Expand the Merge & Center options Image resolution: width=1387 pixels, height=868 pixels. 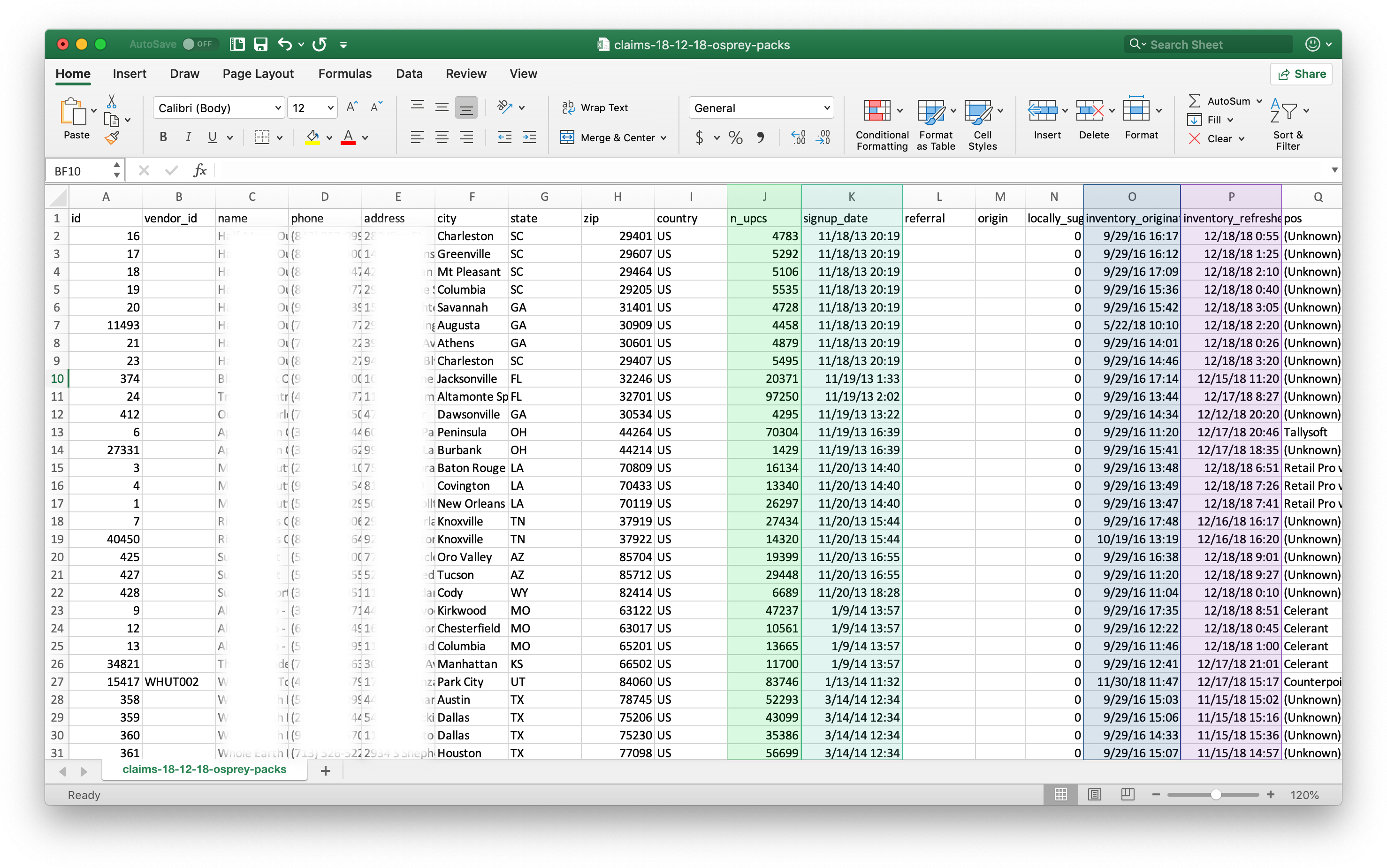point(663,138)
